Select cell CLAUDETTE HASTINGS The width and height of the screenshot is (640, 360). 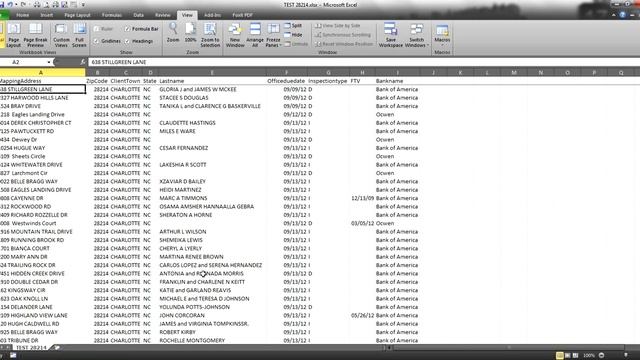point(211,123)
